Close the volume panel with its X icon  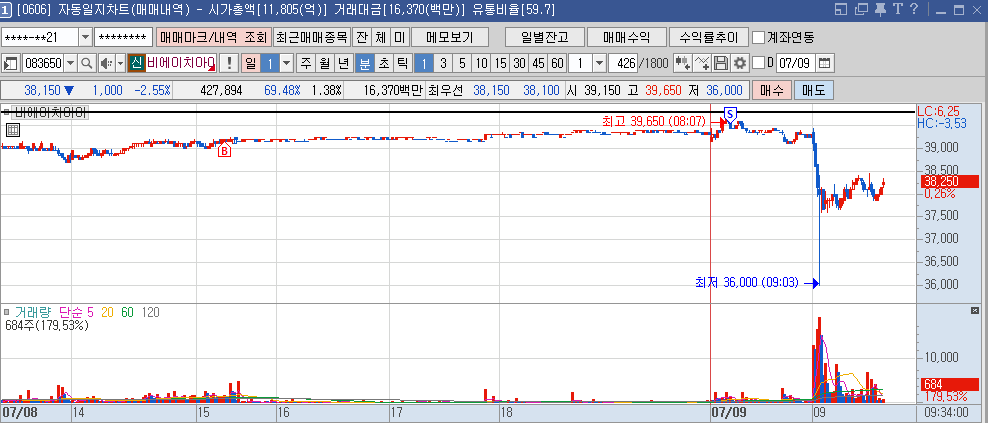tap(973, 311)
